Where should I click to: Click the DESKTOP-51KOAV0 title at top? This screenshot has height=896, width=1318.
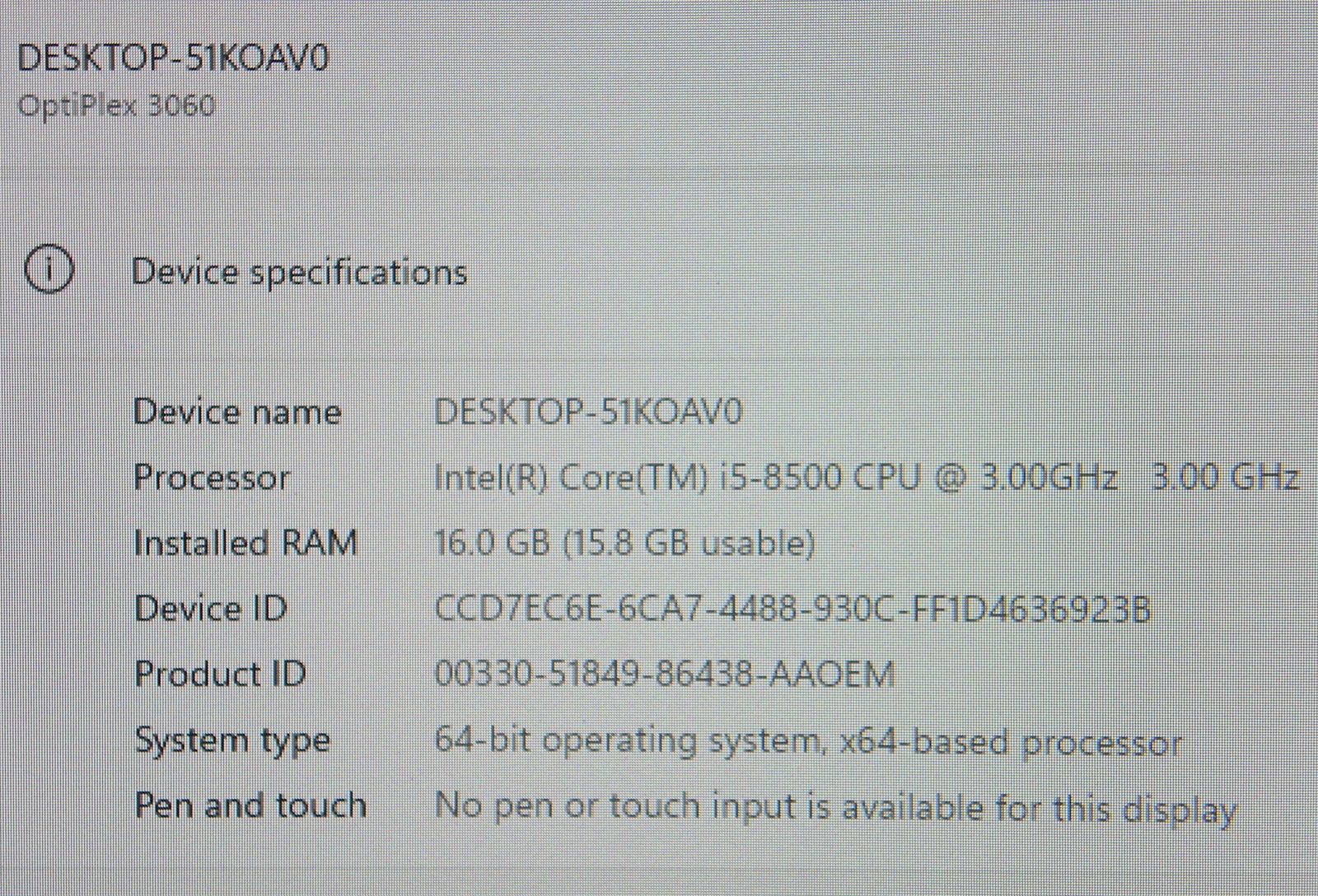click(173, 58)
